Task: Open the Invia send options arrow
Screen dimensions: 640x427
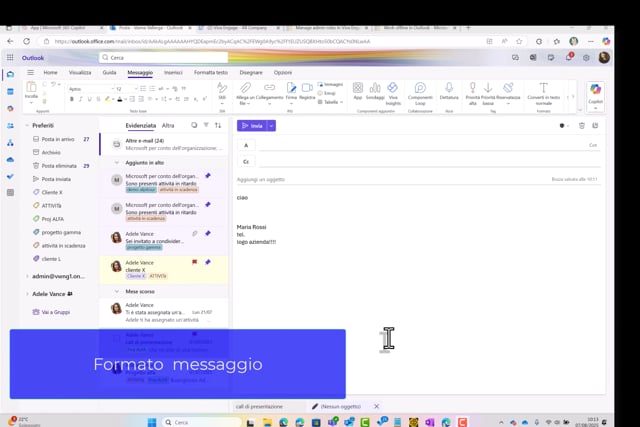Action: pos(271,126)
